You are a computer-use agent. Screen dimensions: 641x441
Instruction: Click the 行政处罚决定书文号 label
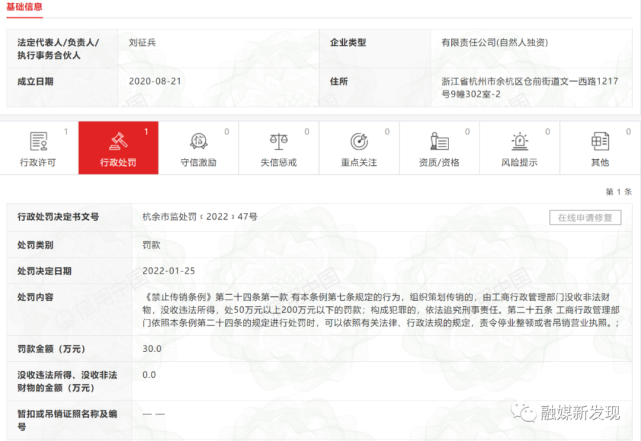[58, 217]
